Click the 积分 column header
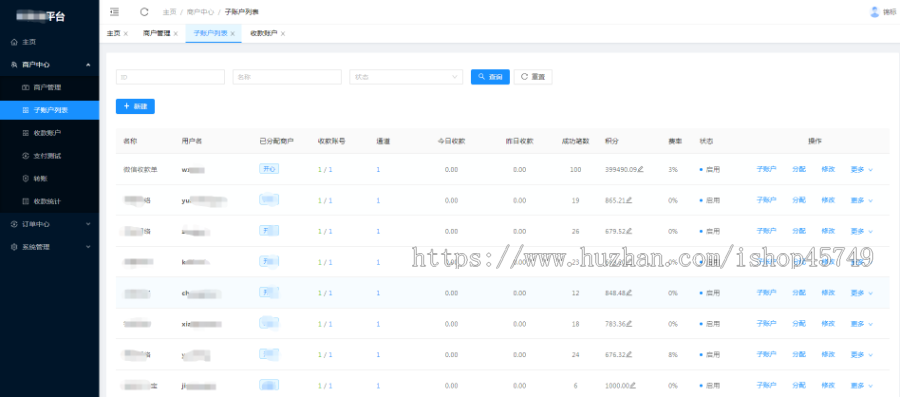The width and height of the screenshot is (900, 397). pyautogui.click(x=612, y=141)
